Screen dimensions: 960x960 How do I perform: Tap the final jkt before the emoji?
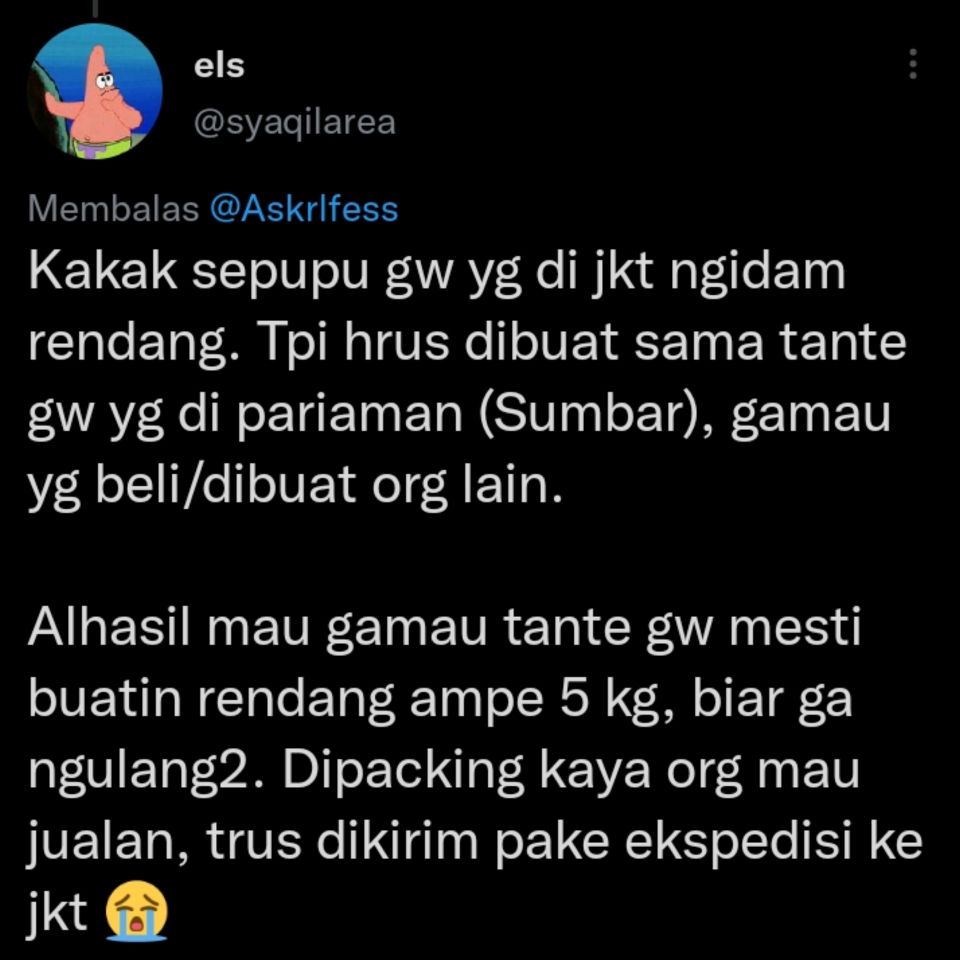click(x=58, y=912)
